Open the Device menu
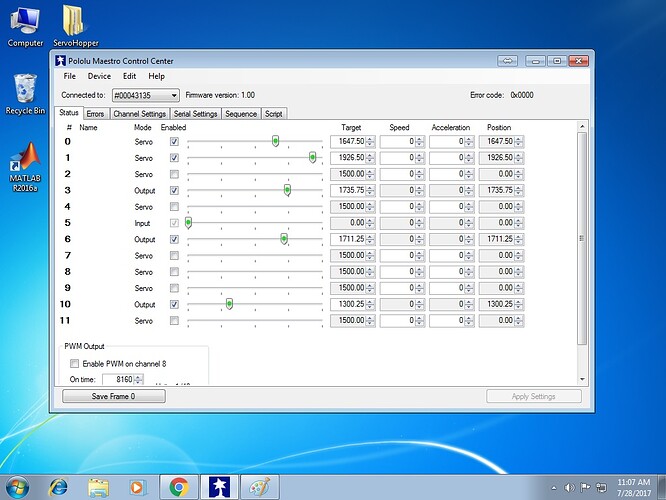This screenshot has width=666, height=500. coord(99,76)
